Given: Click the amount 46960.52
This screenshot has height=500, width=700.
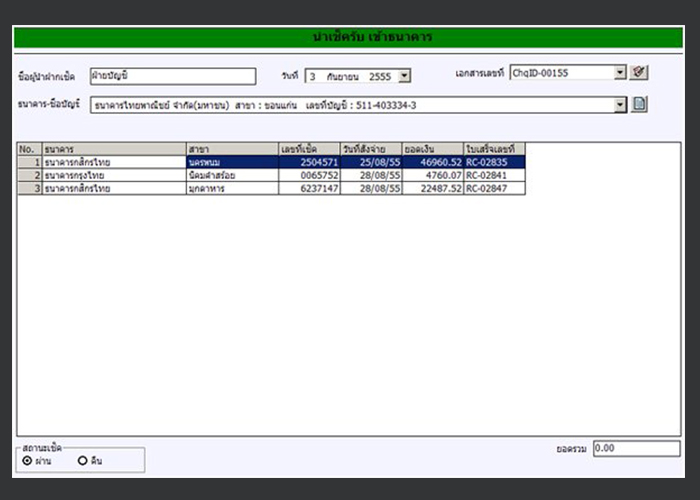Looking at the screenshot, I should point(433,162).
